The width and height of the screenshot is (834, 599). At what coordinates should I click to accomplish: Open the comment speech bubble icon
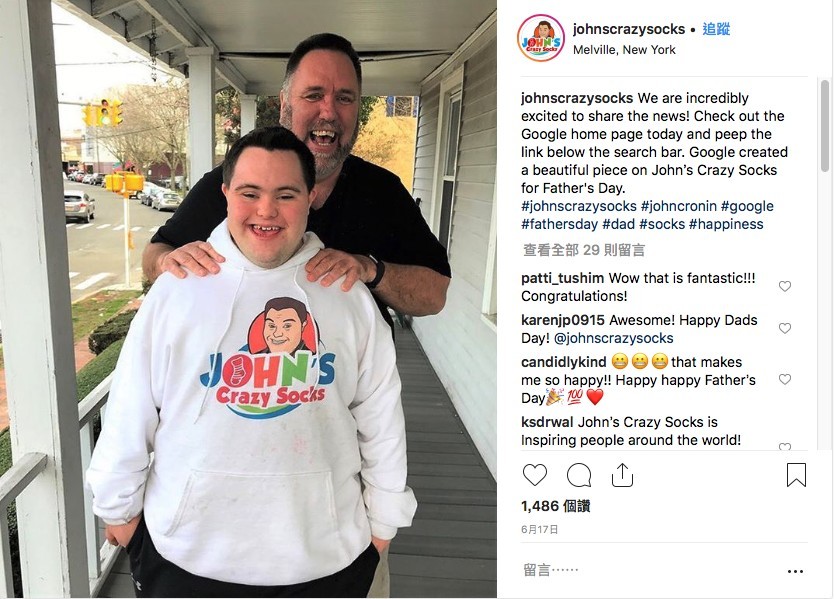(x=579, y=475)
